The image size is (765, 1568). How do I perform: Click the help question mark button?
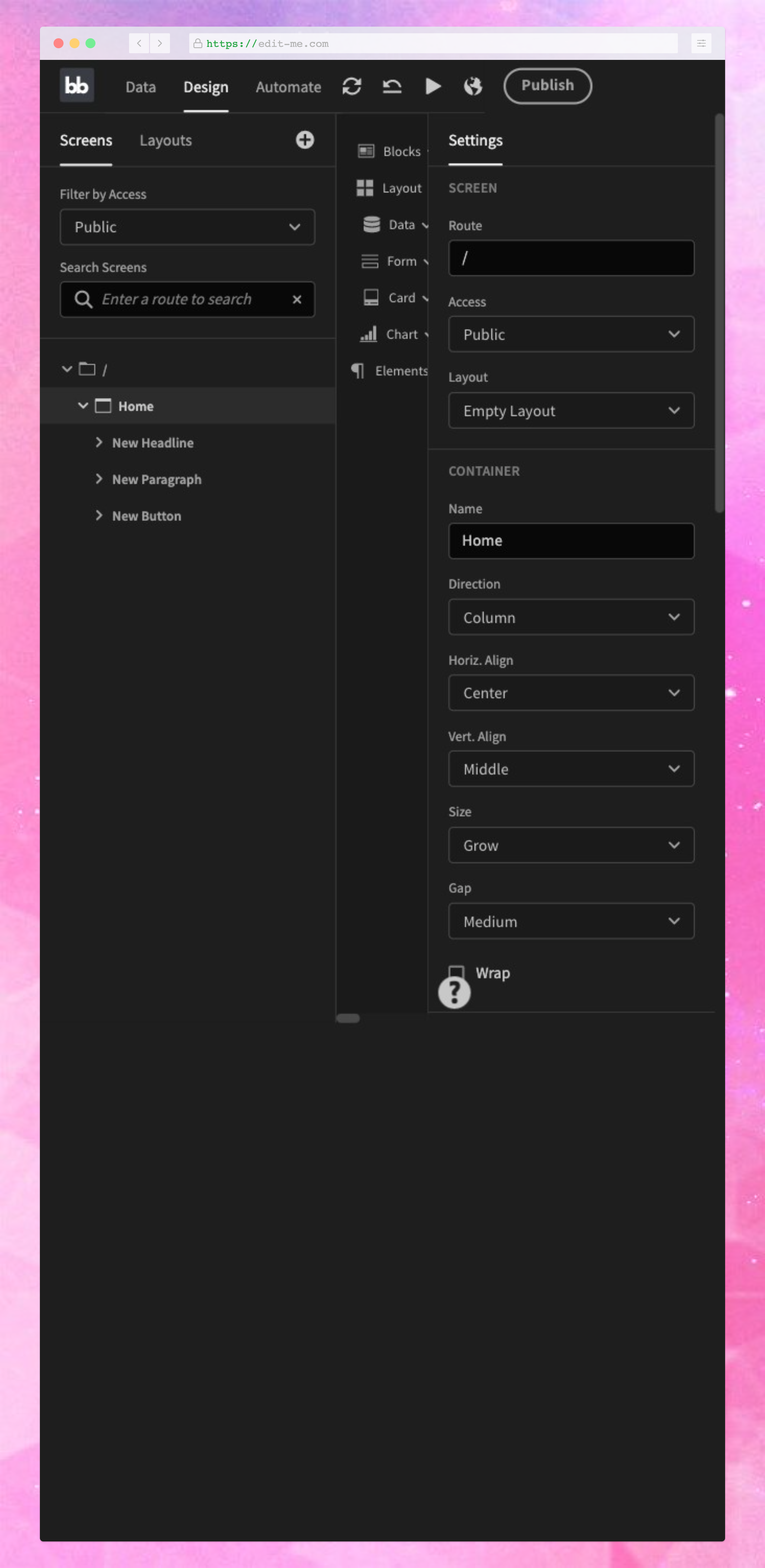pyautogui.click(x=454, y=993)
